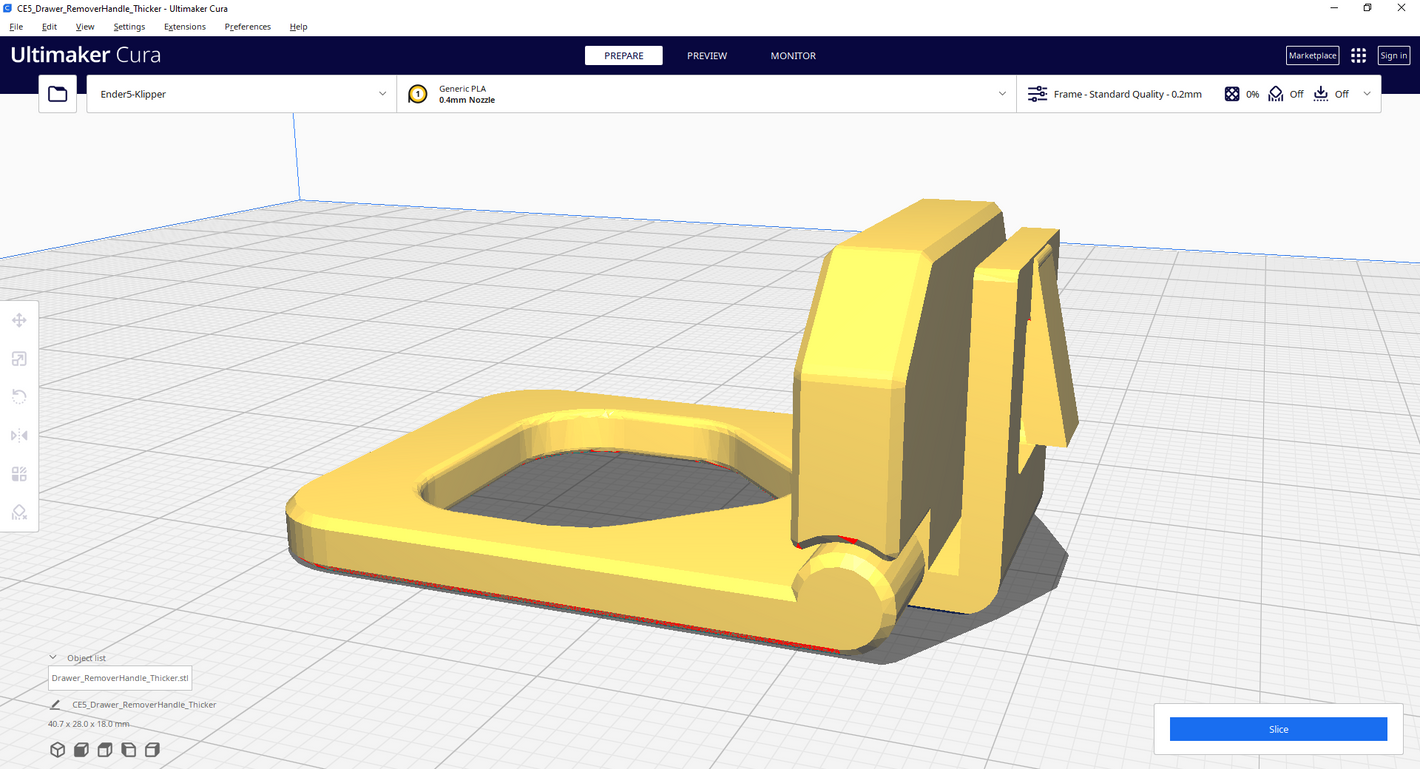This screenshot has width=1420, height=769.
Task: Click the infill 0% icon
Action: point(1232,94)
